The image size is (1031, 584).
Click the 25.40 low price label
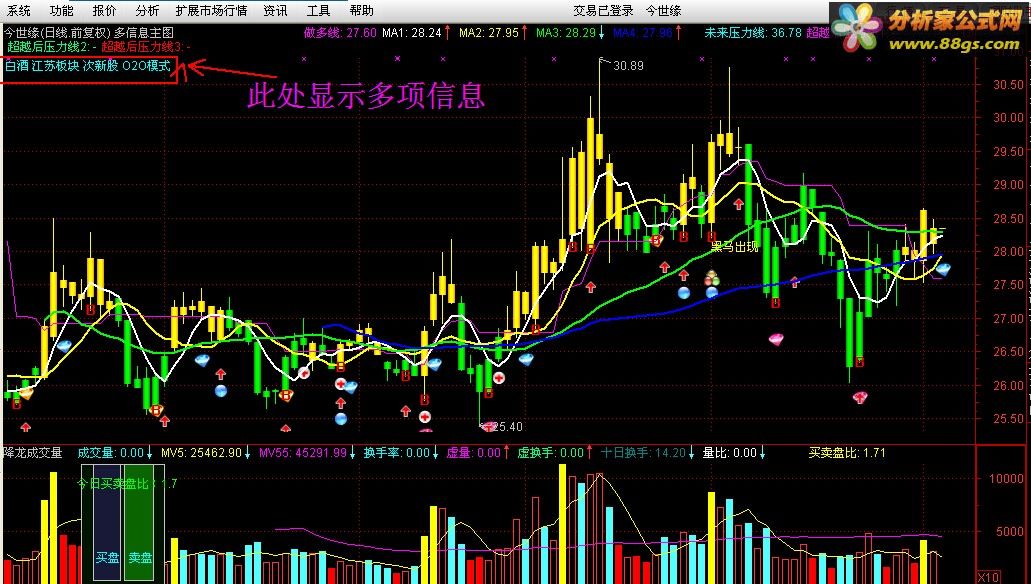coord(508,426)
